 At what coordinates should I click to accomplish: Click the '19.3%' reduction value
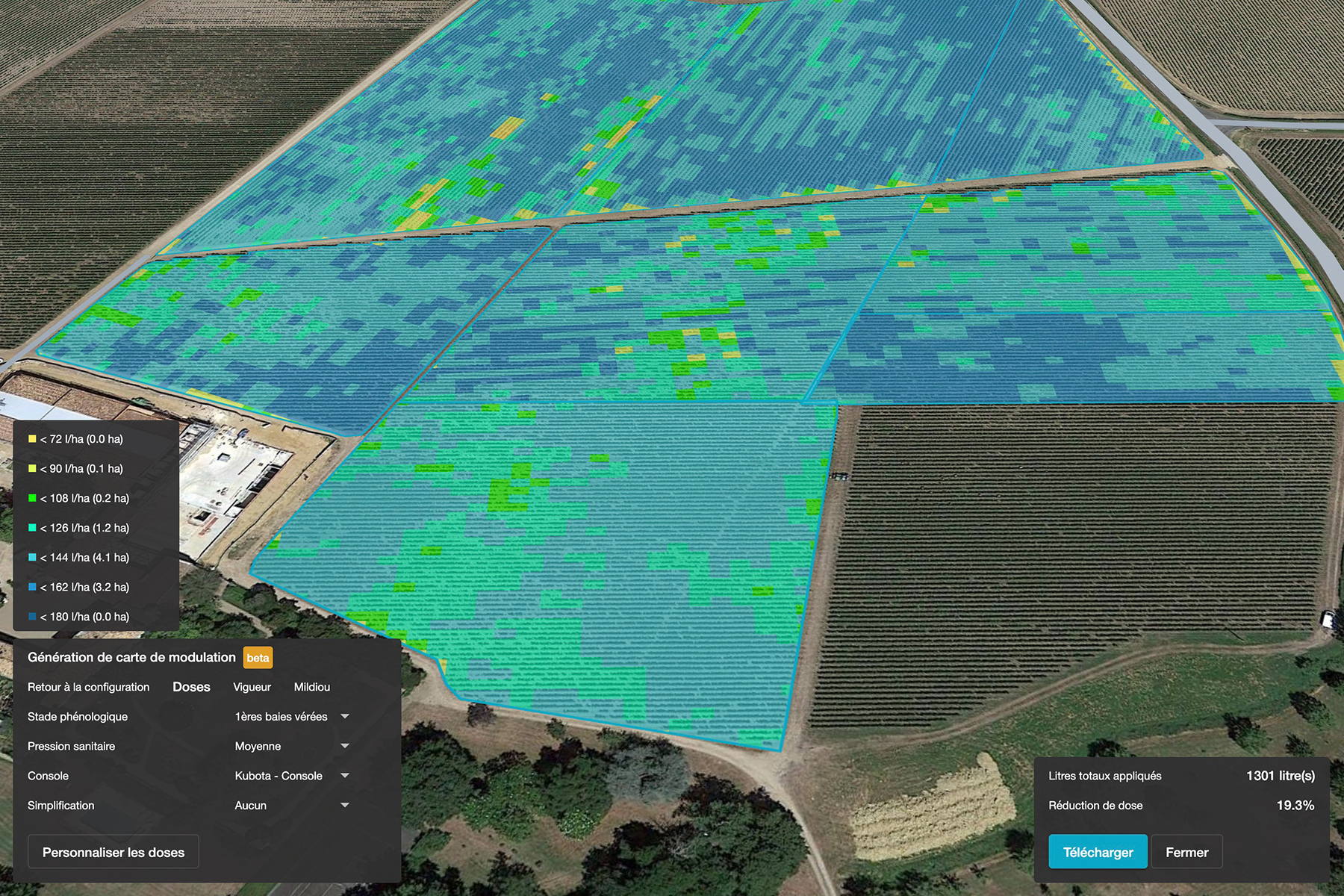tap(1295, 806)
